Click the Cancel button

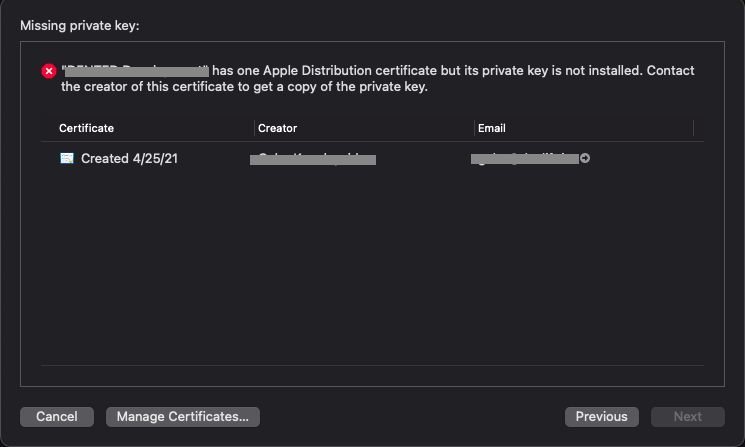pyautogui.click(x=57, y=417)
